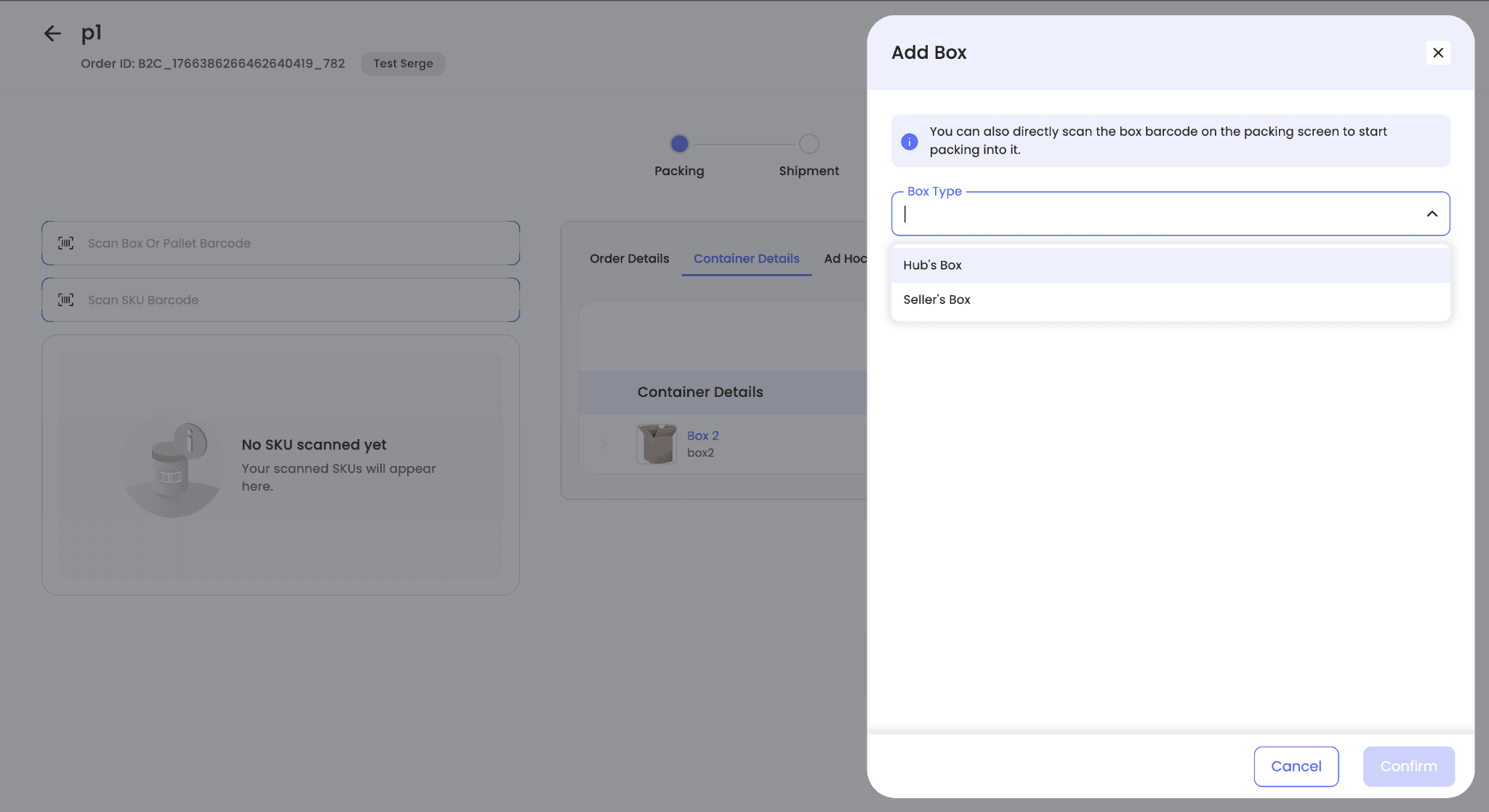Open Container Details tab
Viewport: 1489px width, 812px height.
tap(746, 259)
